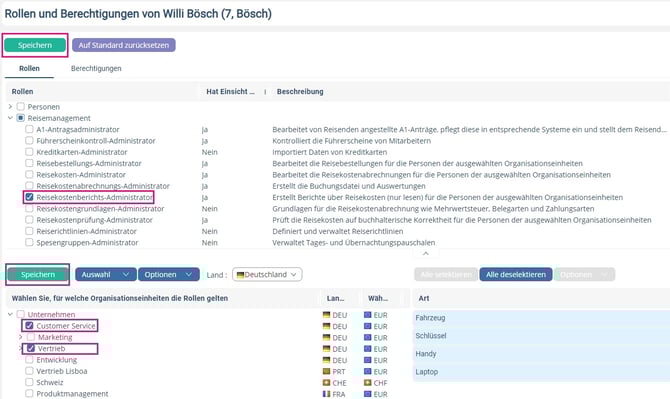Click the Wäh... currency column header
Screen dimensions: 670x399
pyautogui.click(x=378, y=298)
